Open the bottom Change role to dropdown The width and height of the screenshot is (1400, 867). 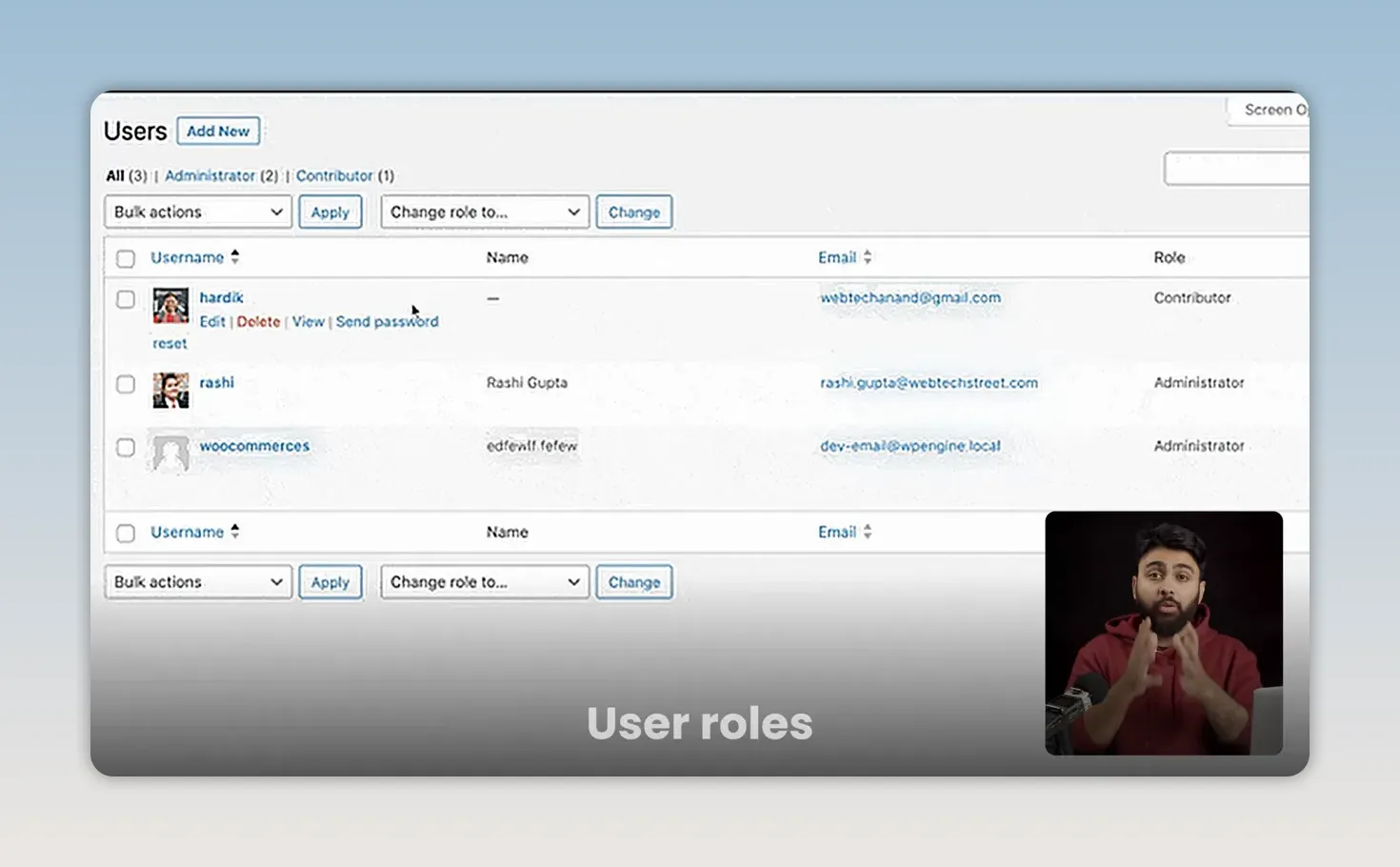point(485,581)
